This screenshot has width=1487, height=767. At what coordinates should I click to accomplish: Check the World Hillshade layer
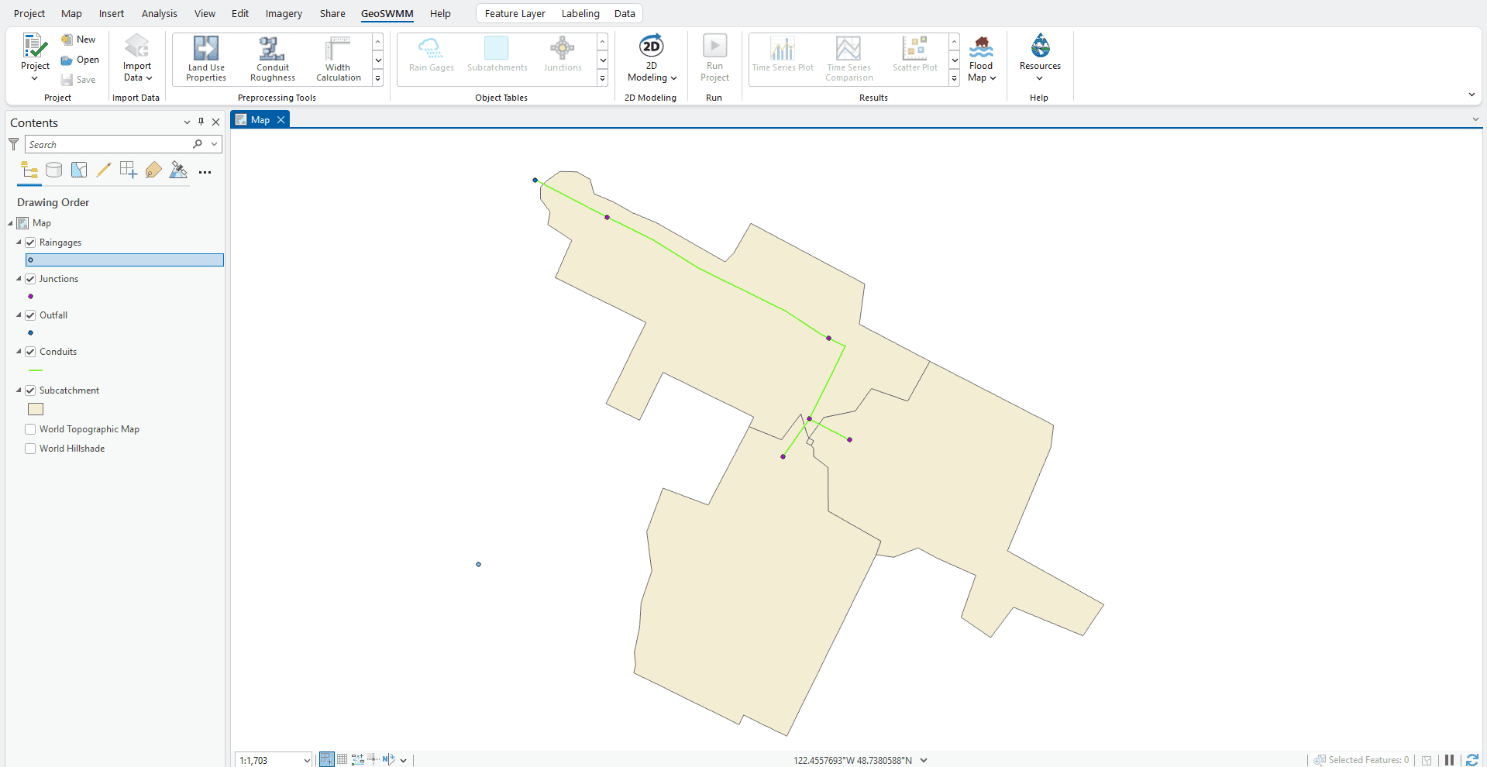(30, 448)
